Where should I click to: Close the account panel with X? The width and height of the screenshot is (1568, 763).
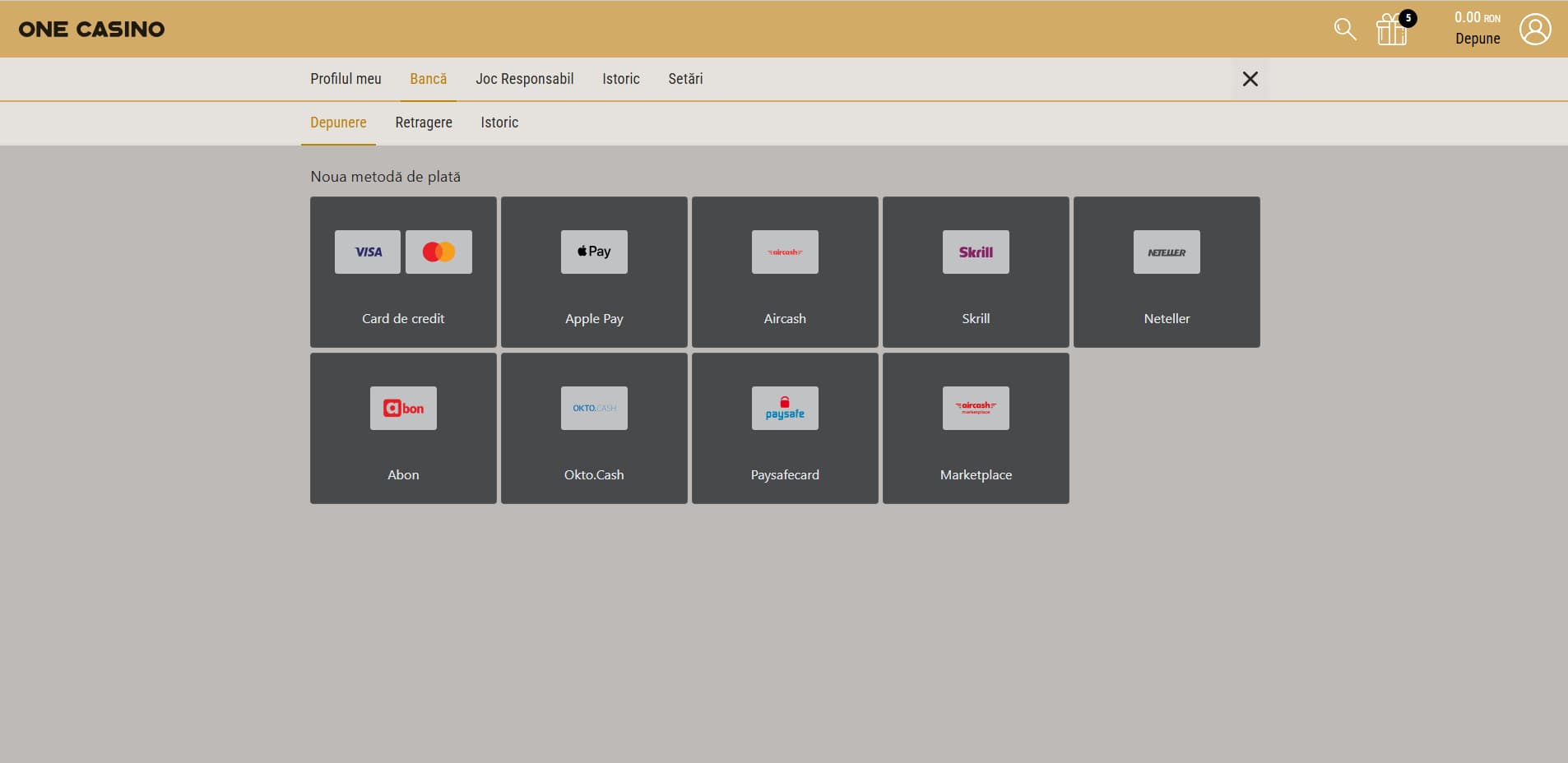1250,79
